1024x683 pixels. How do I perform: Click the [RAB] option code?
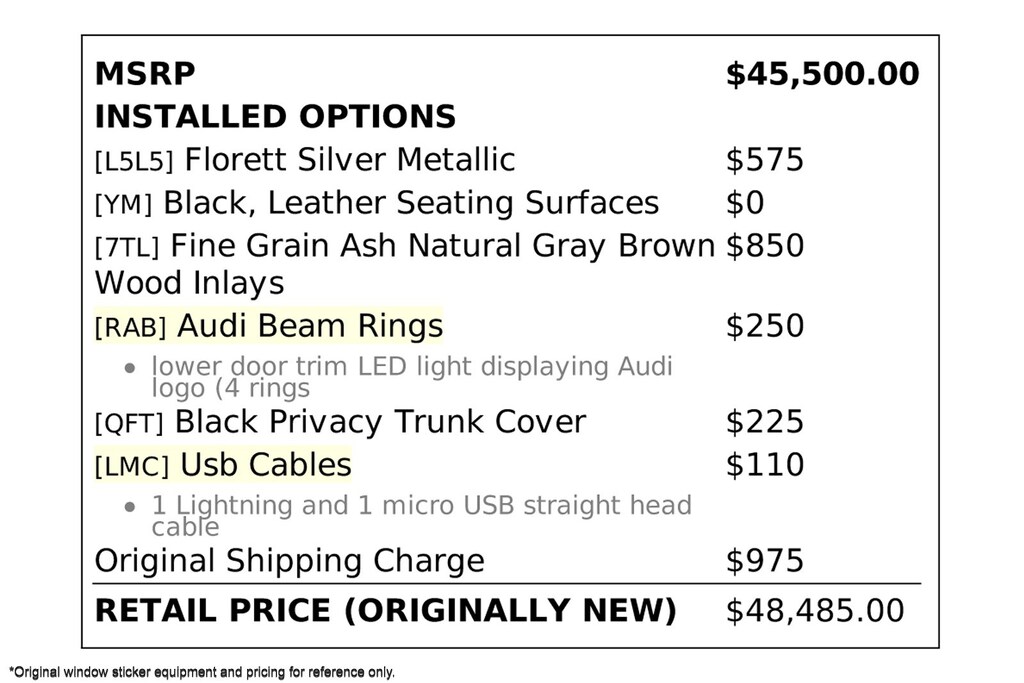click(131, 327)
